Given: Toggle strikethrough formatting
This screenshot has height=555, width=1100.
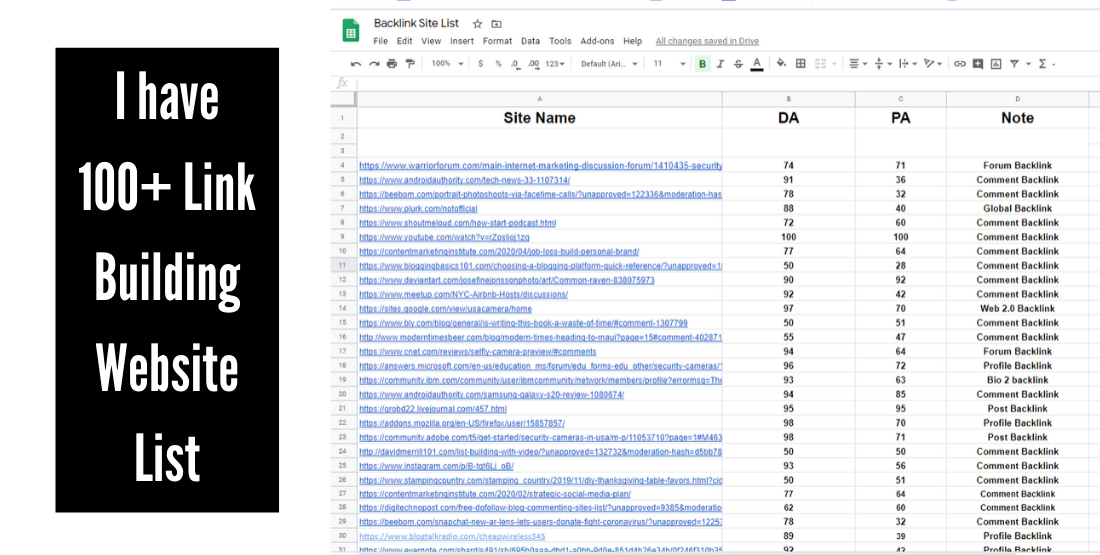Looking at the screenshot, I should point(738,64).
